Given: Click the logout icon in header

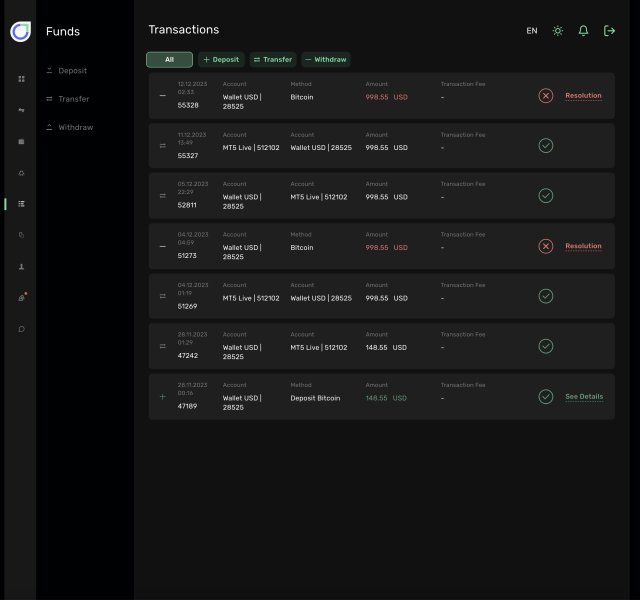Looking at the screenshot, I should click(609, 31).
